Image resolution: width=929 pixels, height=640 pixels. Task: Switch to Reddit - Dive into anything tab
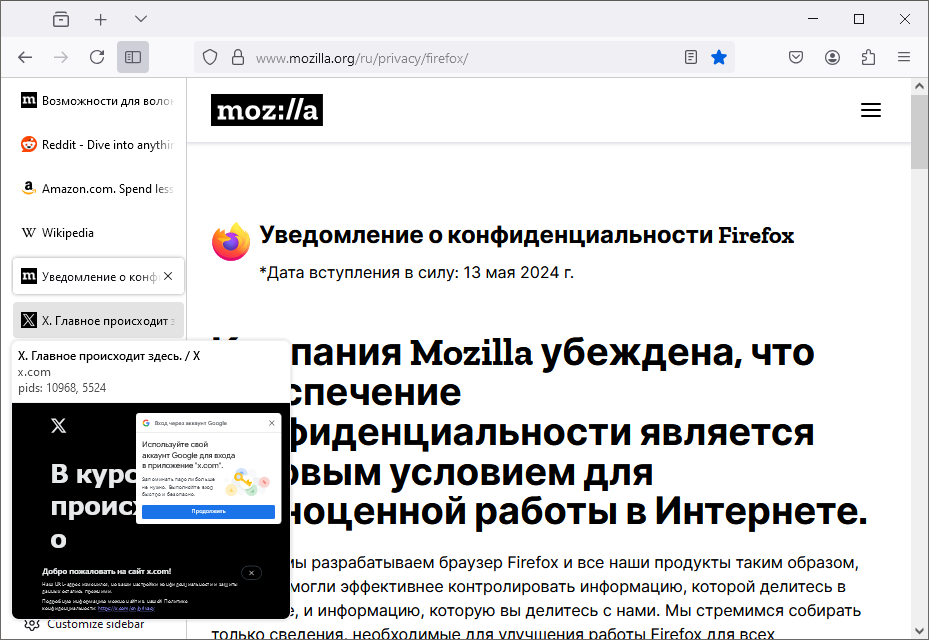pos(98,145)
